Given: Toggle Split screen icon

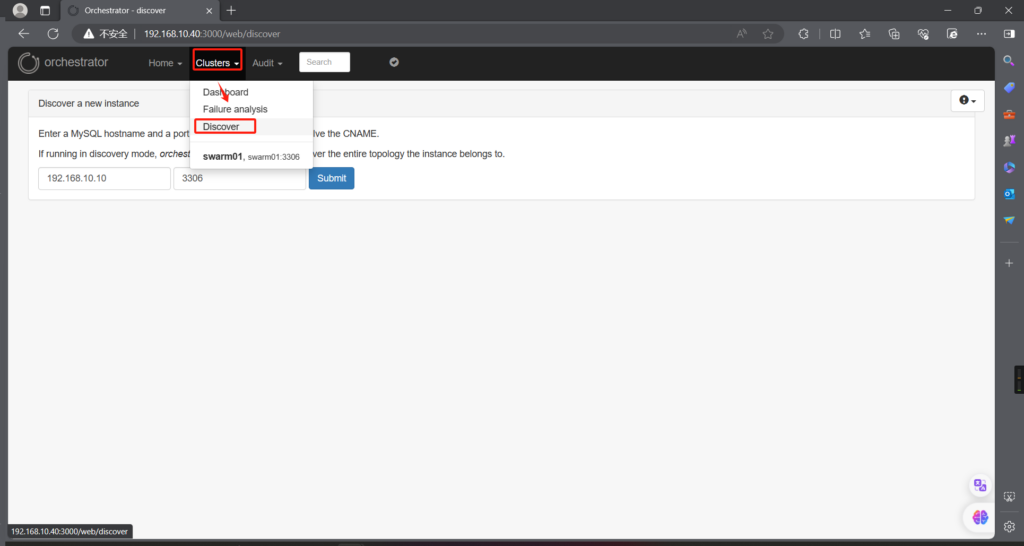Looking at the screenshot, I should point(835,34).
